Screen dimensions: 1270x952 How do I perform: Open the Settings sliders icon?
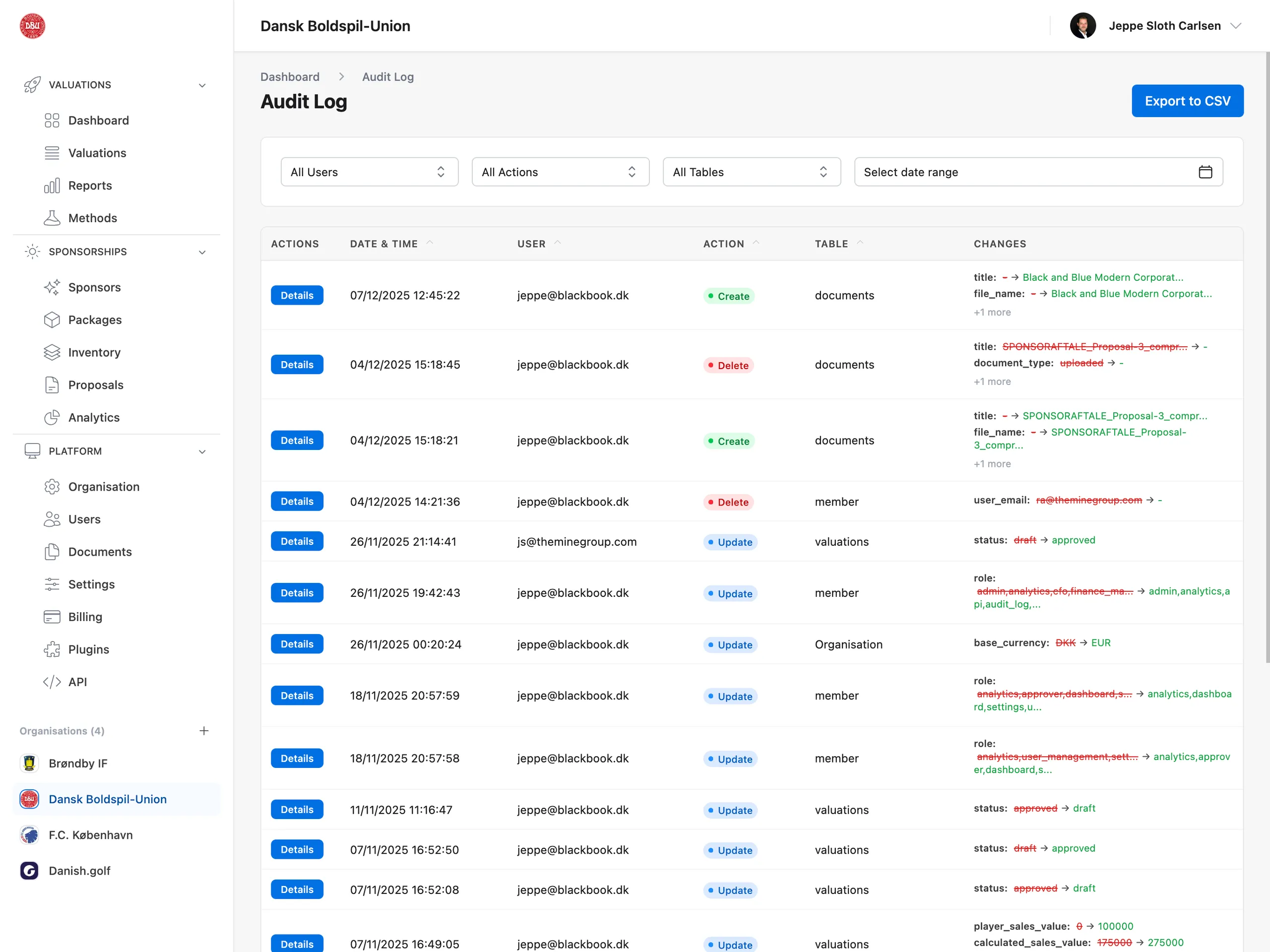coord(52,584)
